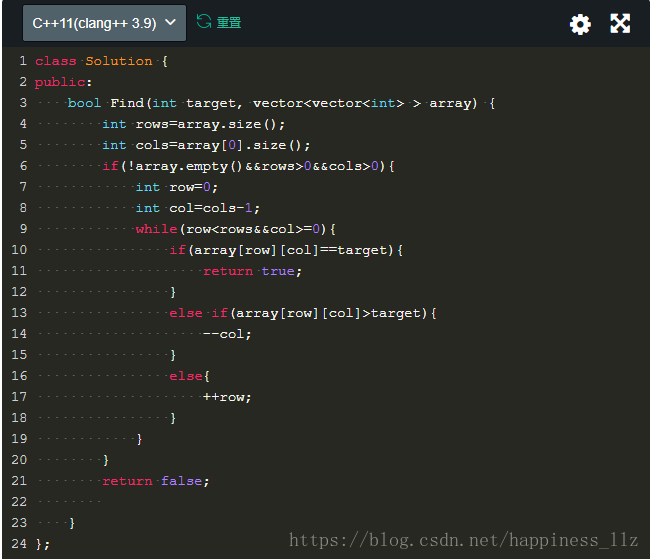The height and width of the screenshot is (560, 650).
Task: Click the 'else if(array[row][col]>target){' line
Action: pos(303,313)
